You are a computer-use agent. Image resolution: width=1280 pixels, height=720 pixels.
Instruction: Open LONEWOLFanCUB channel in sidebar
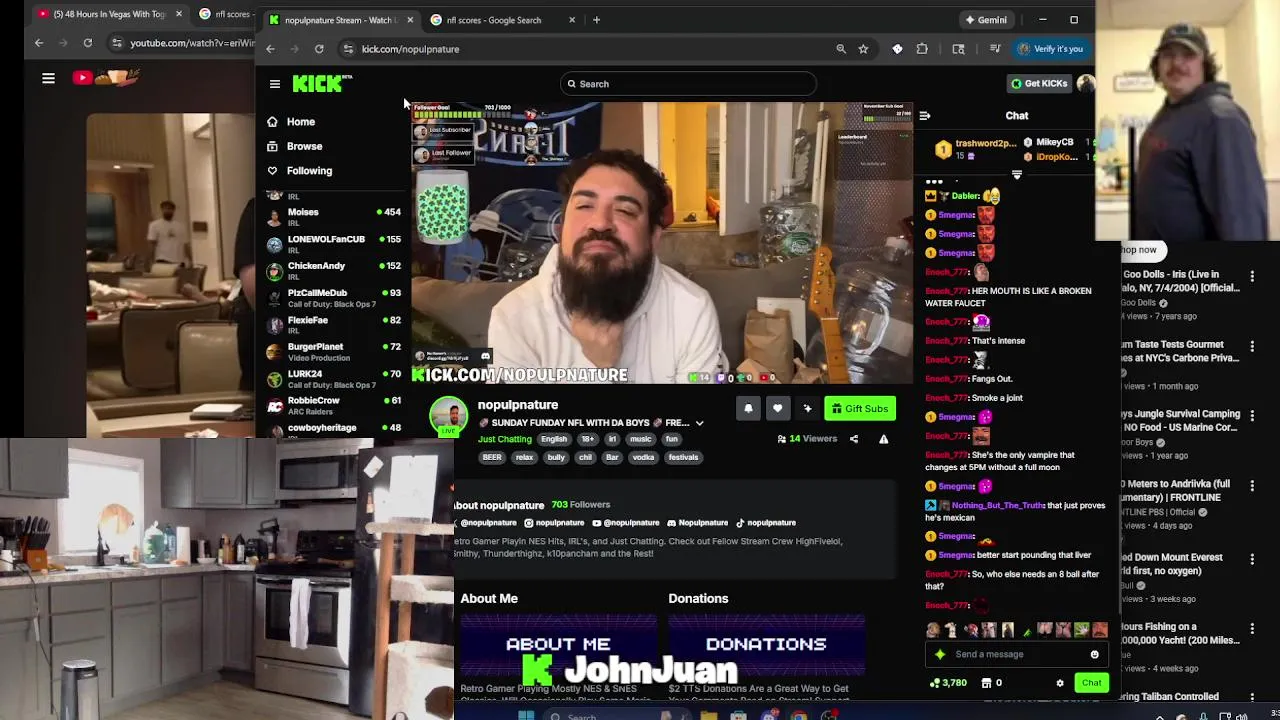coord(333,244)
